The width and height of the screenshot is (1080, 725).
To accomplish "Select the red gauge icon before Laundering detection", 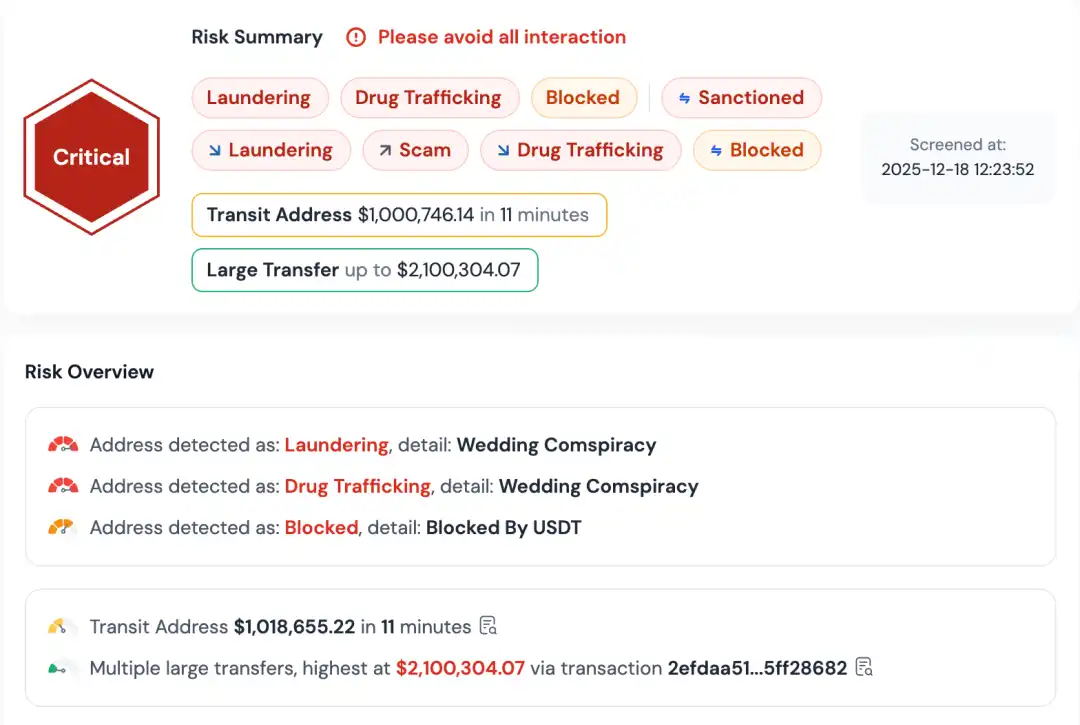I will pos(61,444).
